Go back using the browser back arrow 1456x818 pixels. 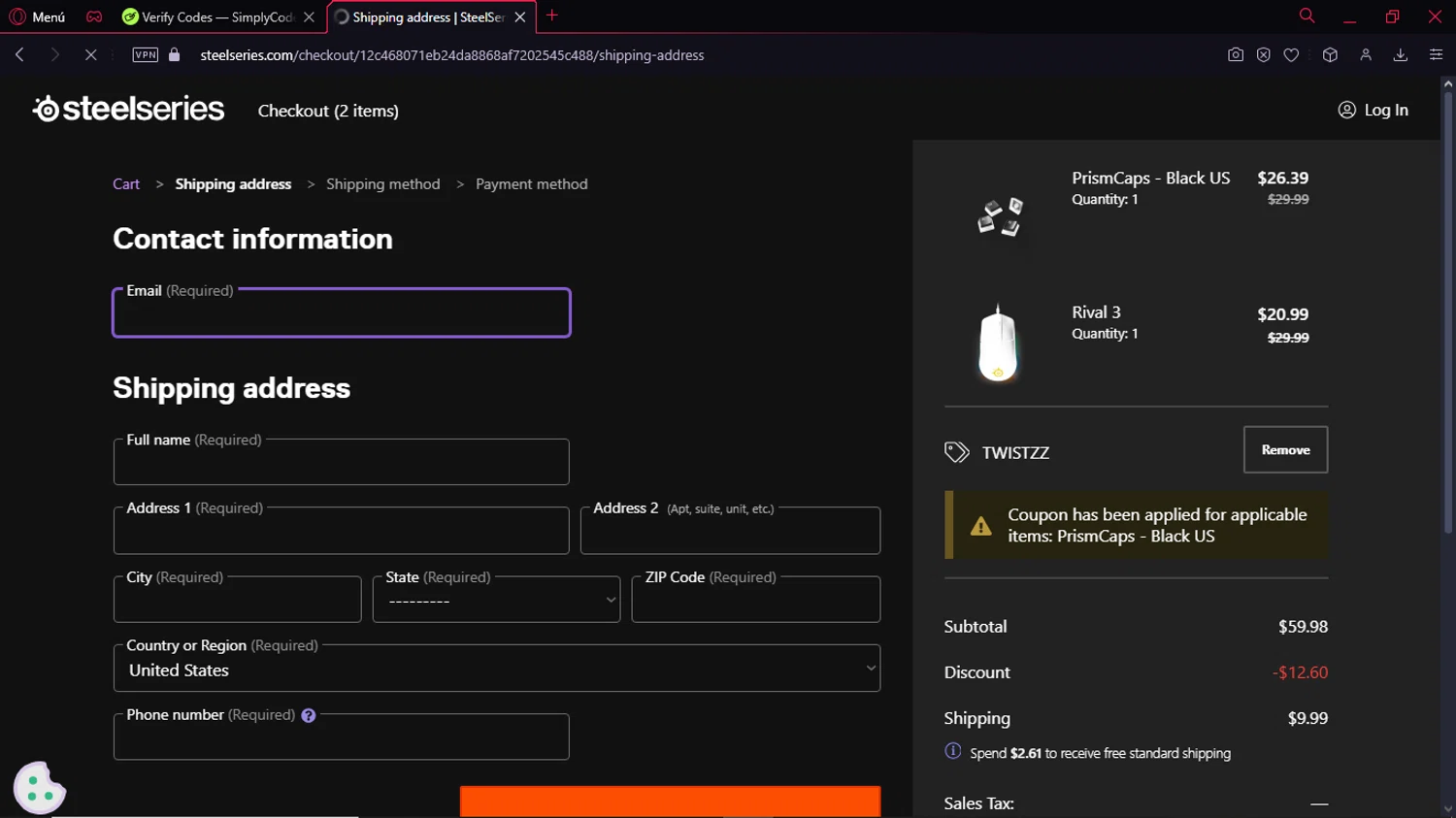coord(19,55)
